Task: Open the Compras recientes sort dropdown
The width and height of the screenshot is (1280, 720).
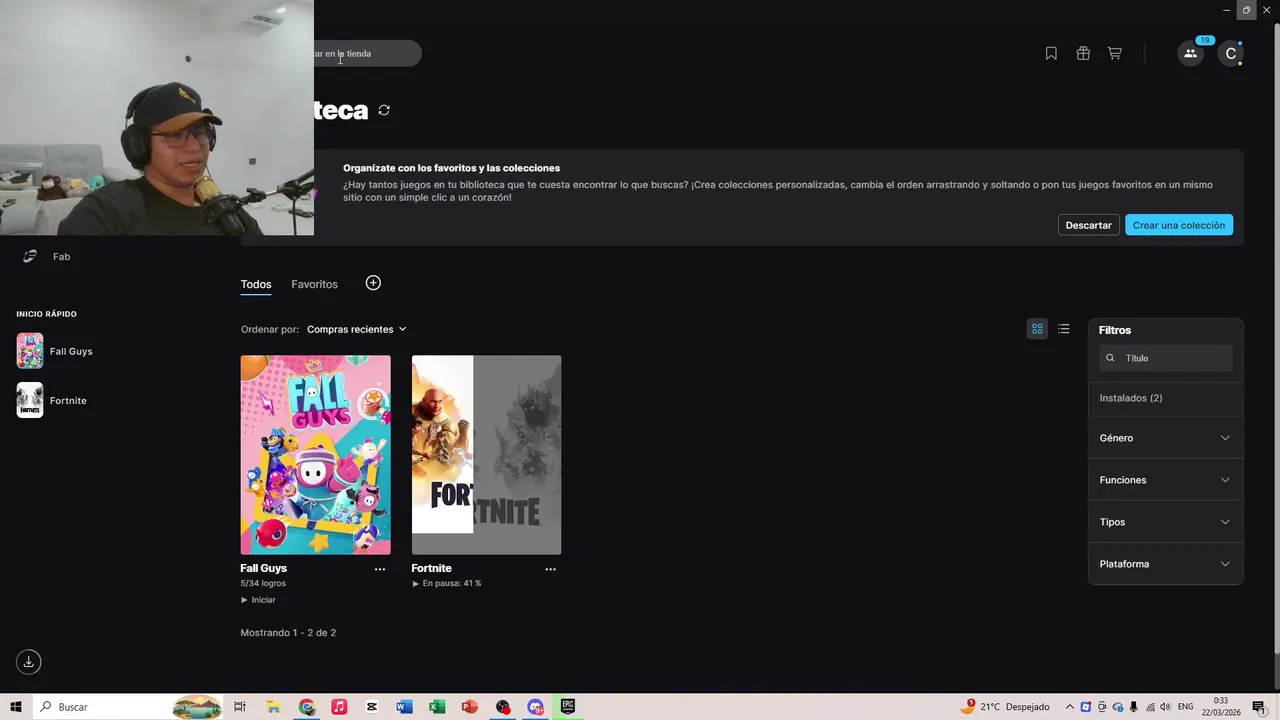Action: click(x=357, y=329)
